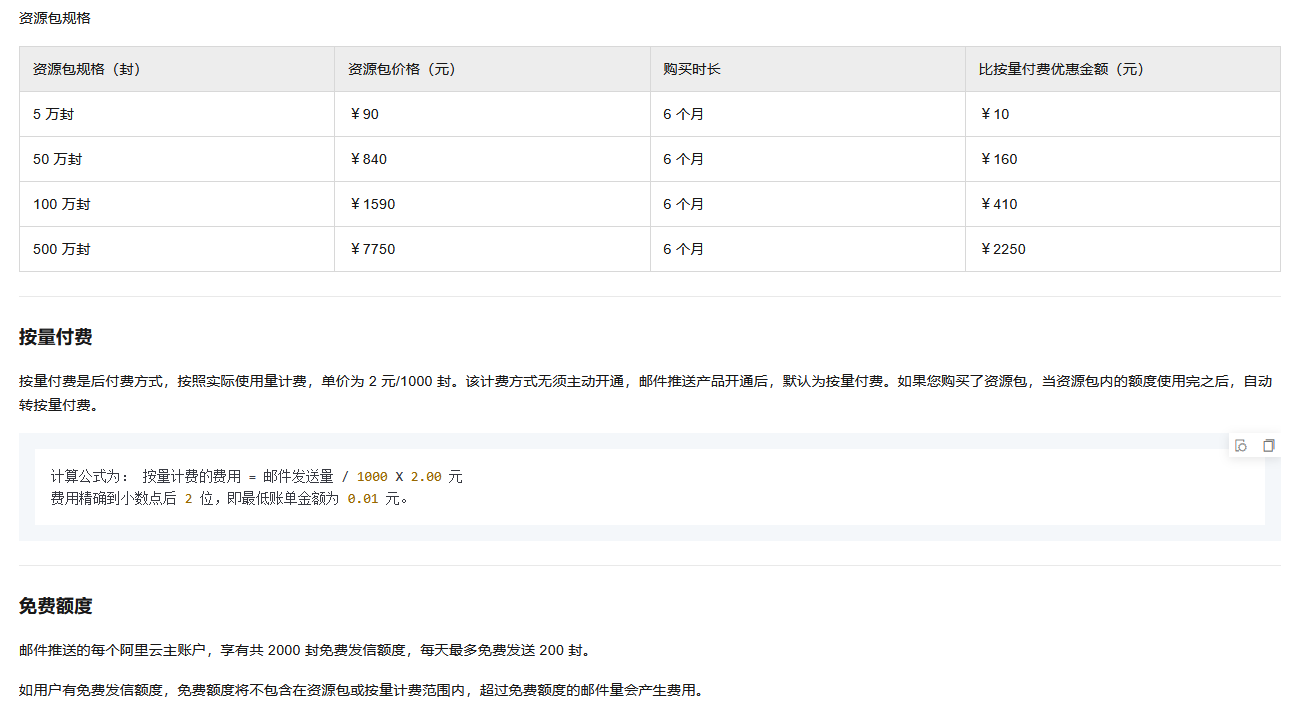Screen dimensions: 1298x709
Task: Click the 计算公式为 line in the code block
Action: click(x=256, y=477)
